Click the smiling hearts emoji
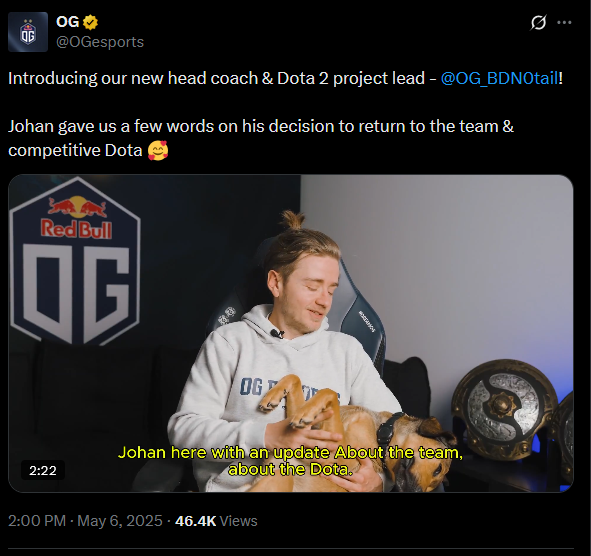Viewport: 591px width, 556px height. [158, 150]
